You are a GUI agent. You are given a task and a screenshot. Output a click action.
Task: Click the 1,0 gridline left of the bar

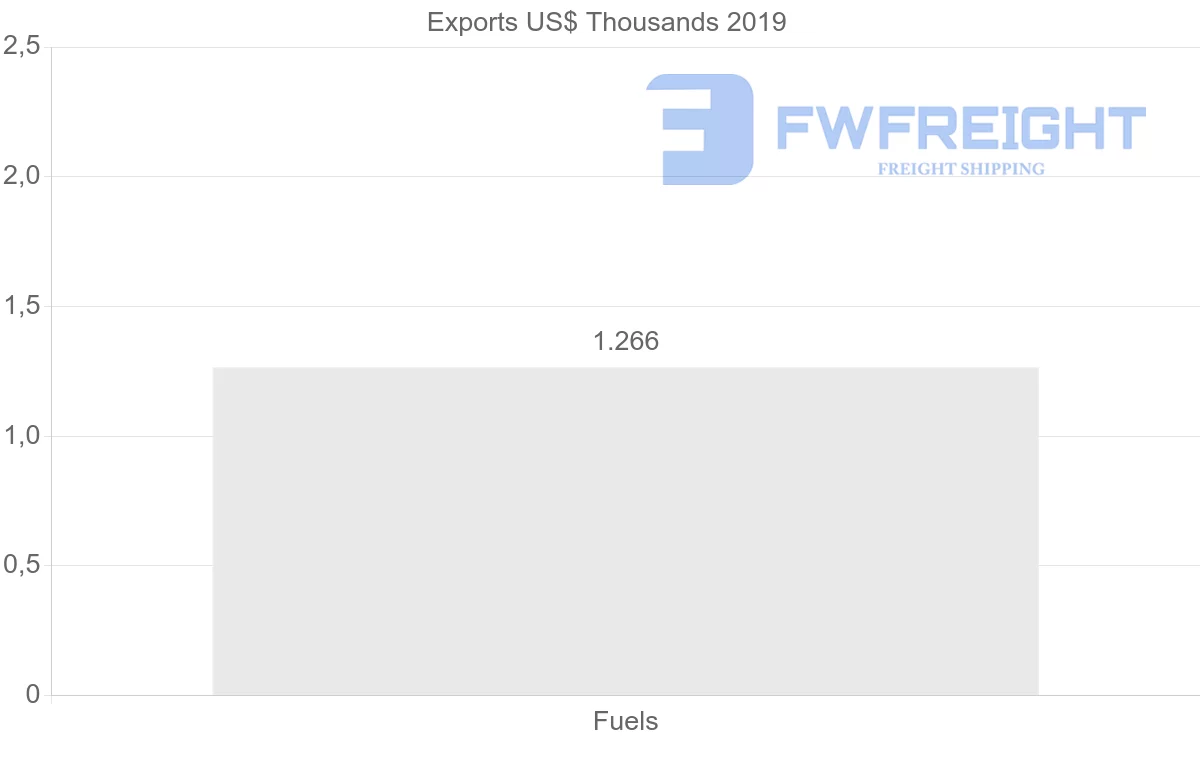click(x=130, y=436)
